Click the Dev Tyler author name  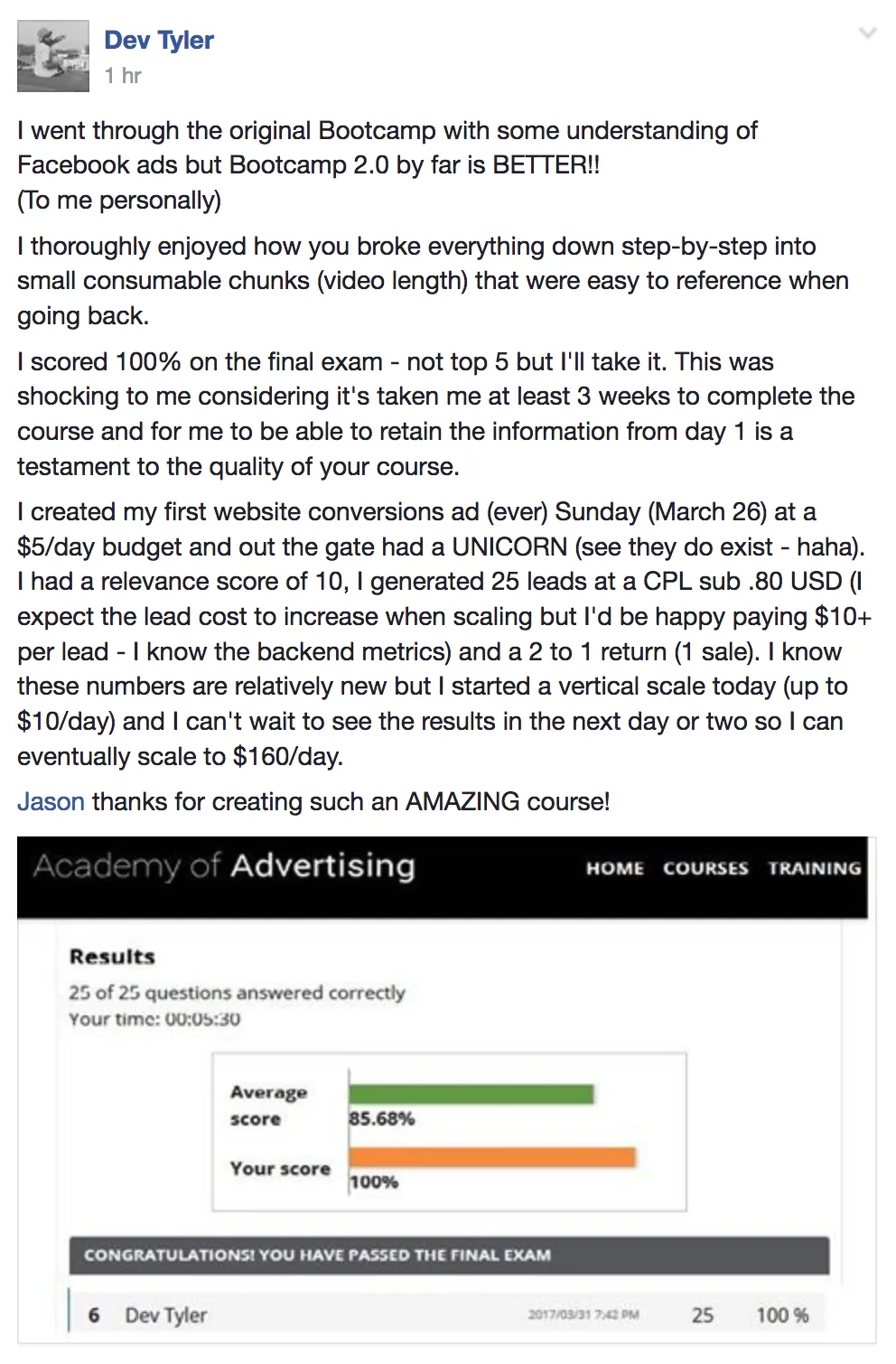tap(159, 40)
